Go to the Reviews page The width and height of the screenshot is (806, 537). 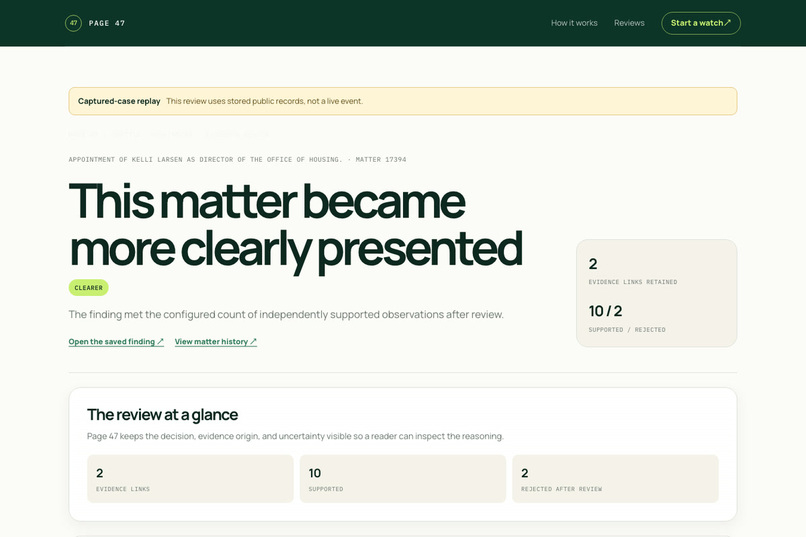[629, 23]
